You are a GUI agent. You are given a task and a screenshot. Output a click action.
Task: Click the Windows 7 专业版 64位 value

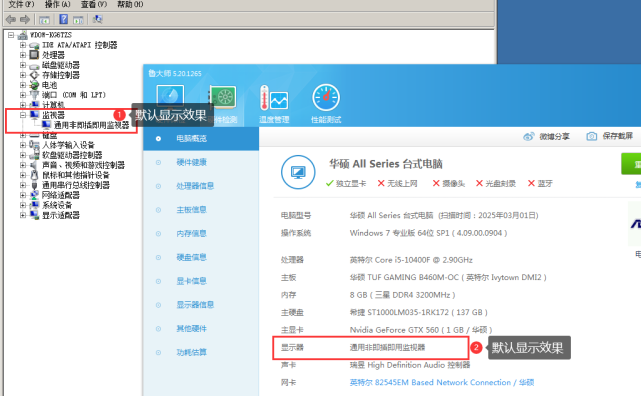point(428,233)
